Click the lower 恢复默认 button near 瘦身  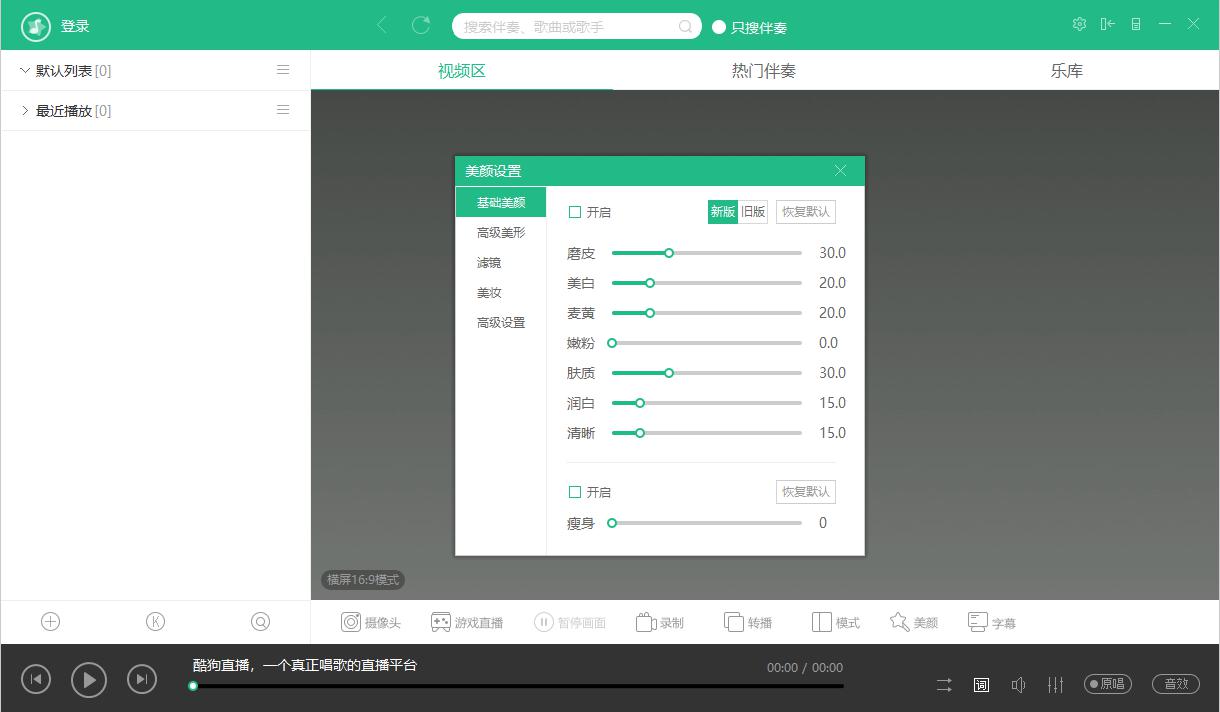tap(806, 491)
